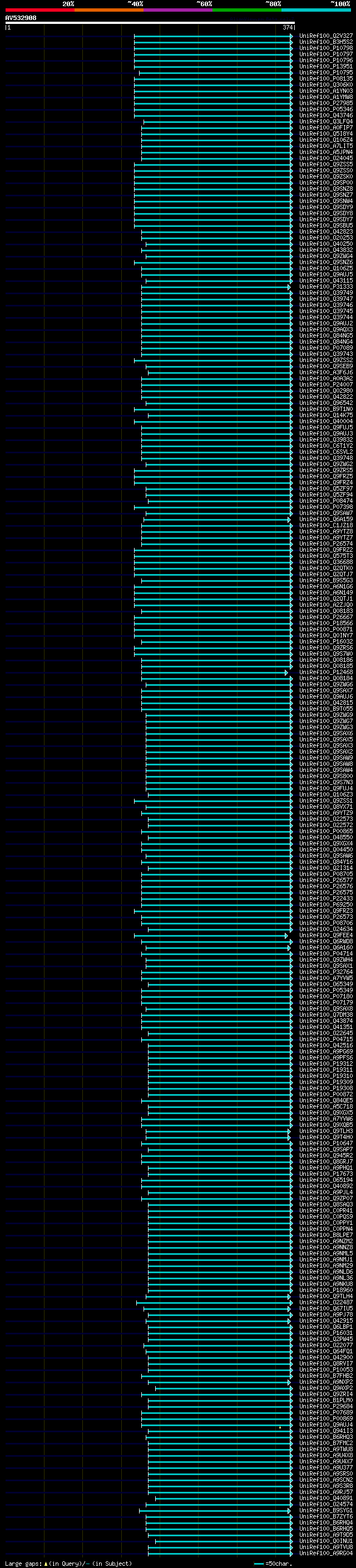The height and width of the screenshot is (1568, 356).
Task: Select hit UniRef100_P18566
Action: coord(325,623)
